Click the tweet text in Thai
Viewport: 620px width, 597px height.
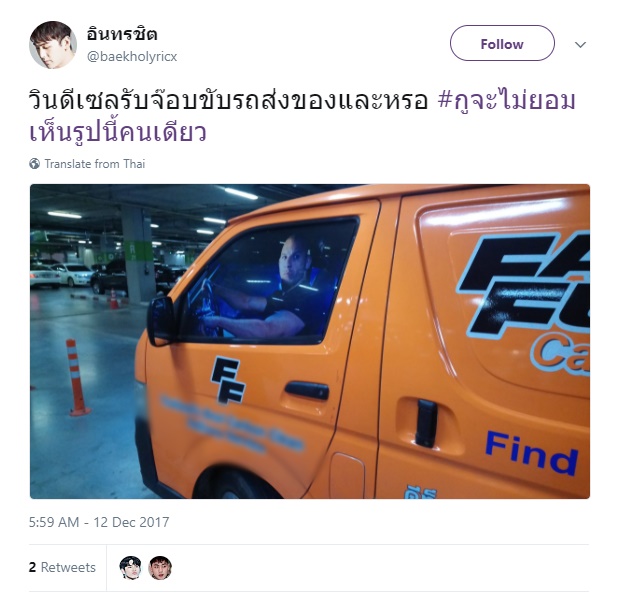(x=228, y=100)
